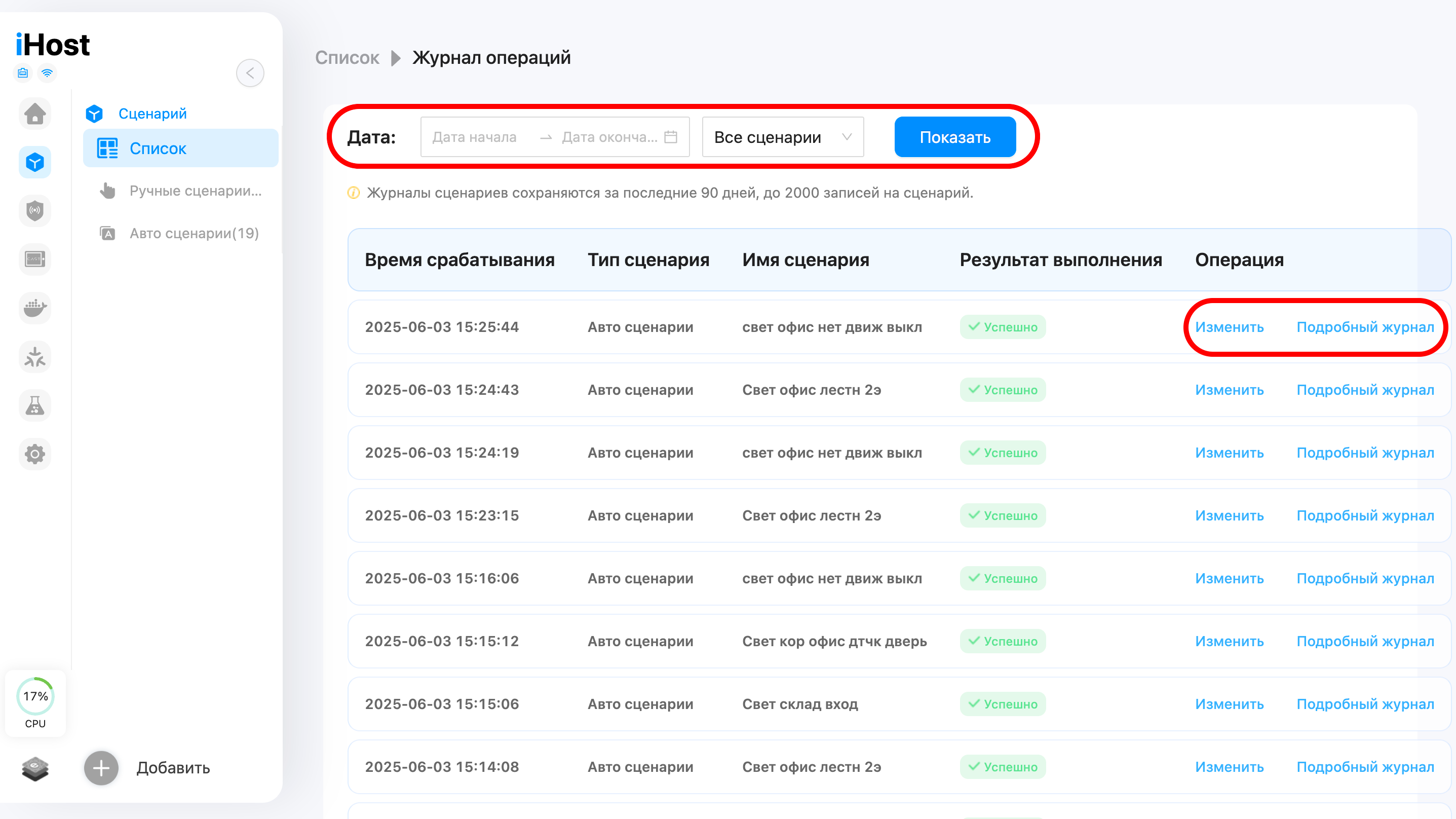The height and width of the screenshot is (819, 1456).
Task: Click Изменить for the 15:15:06 entry
Action: tap(1230, 704)
